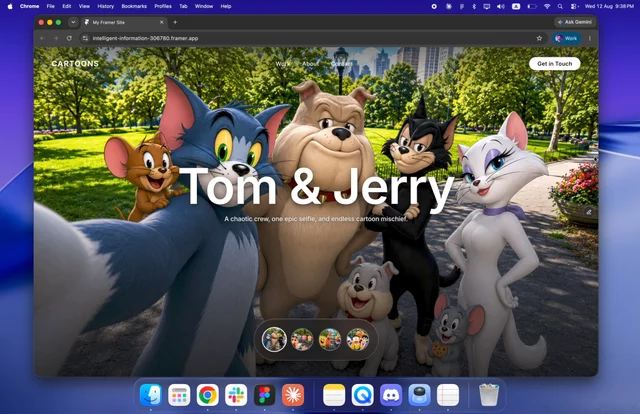The width and height of the screenshot is (640, 414).
Task: Go back to the previous page
Action: [x=42, y=38]
